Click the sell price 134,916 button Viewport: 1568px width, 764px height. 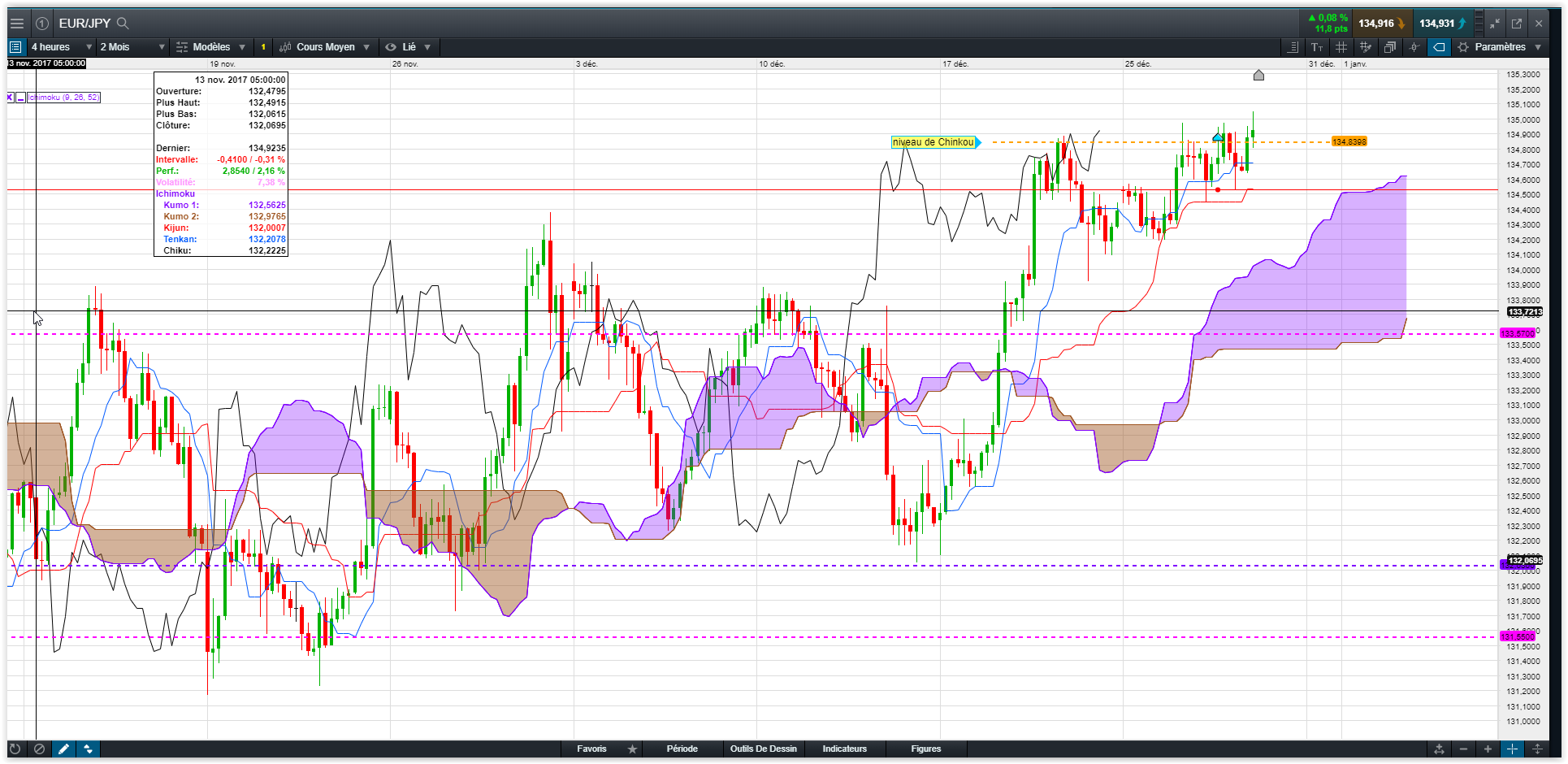click(1382, 24)
